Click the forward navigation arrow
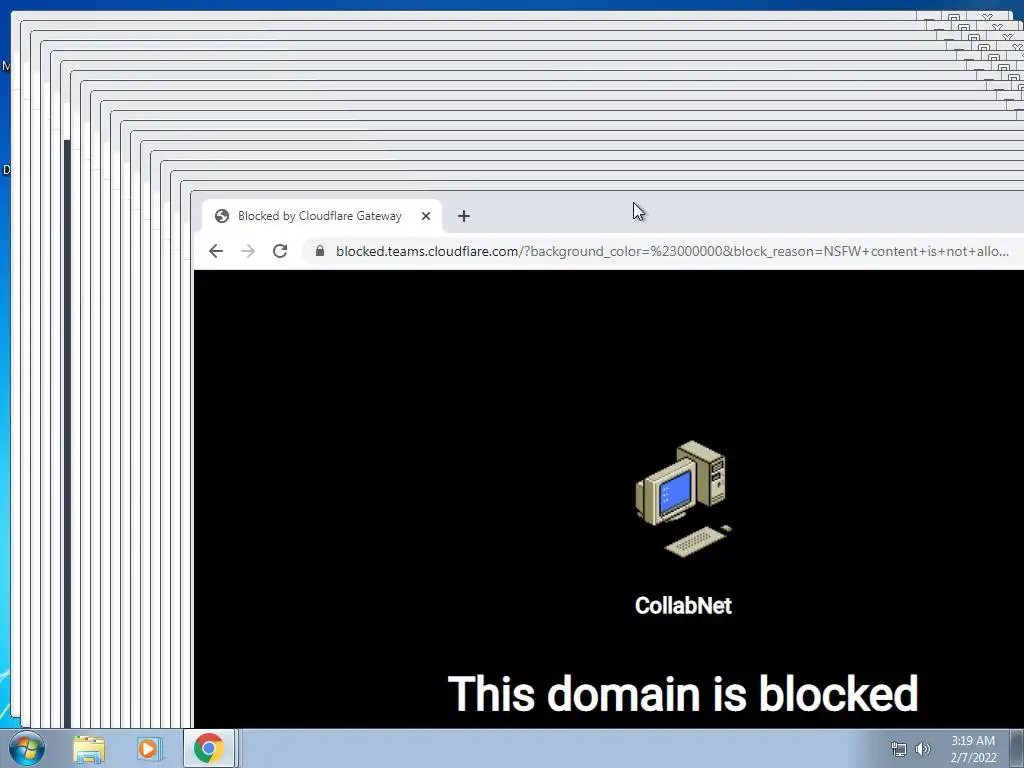The width and height of the screenshot is (1024, 768). (x=248, y=251)
